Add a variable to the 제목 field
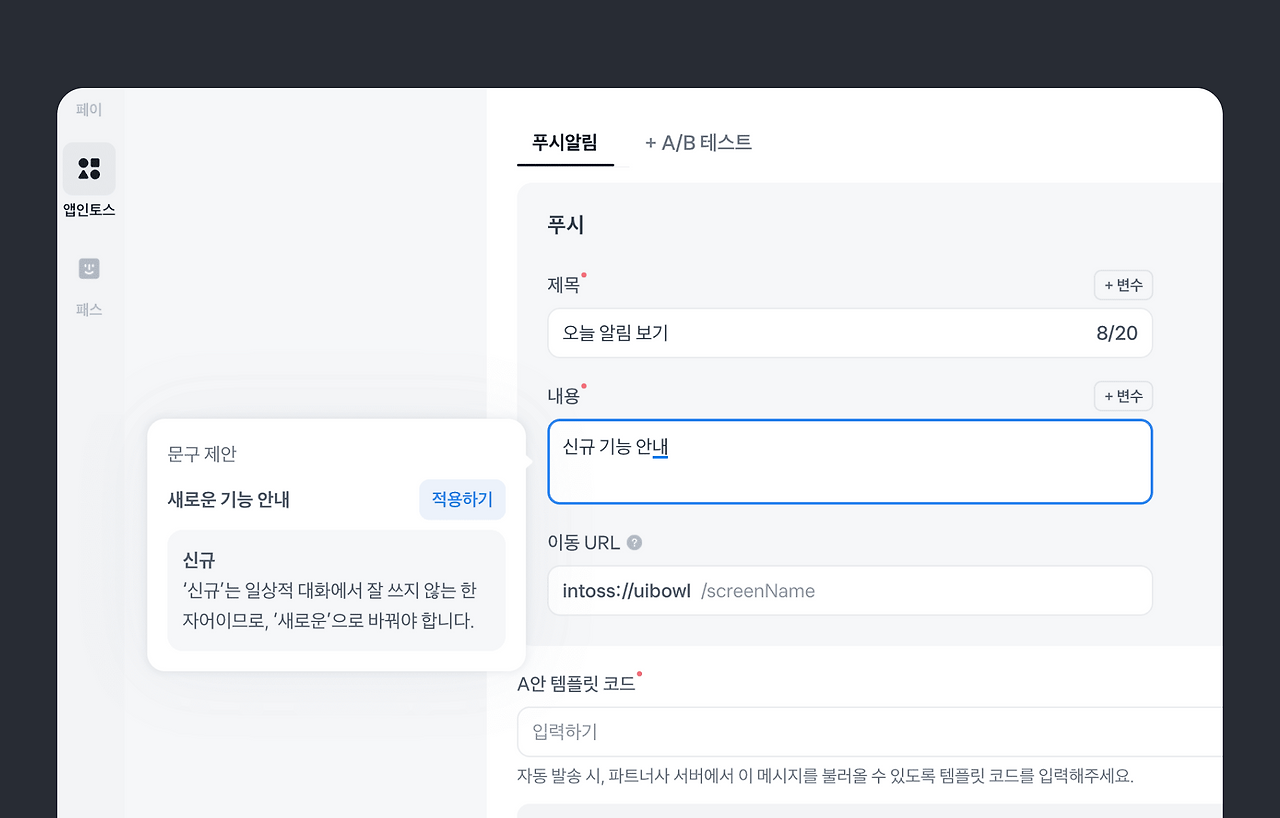 [x=1123, y=285]
